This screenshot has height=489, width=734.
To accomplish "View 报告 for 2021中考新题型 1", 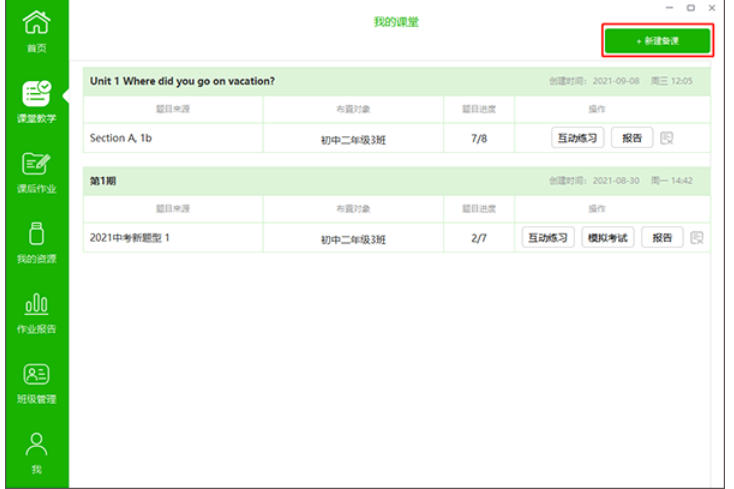I will (662, 238).
